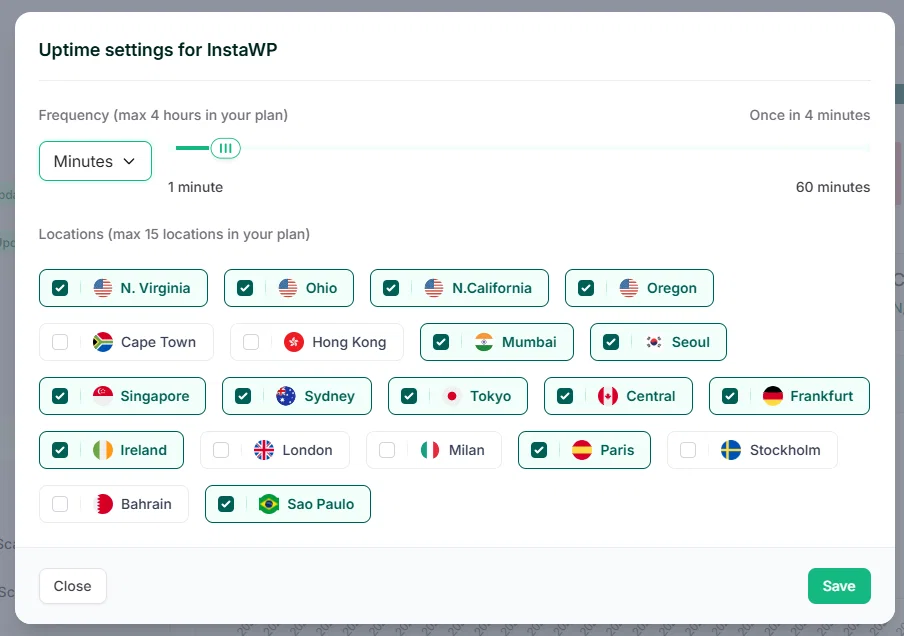Screen dimensions: 904x636
Task: Enable the London location checkbox
Action: pos(221,450)
